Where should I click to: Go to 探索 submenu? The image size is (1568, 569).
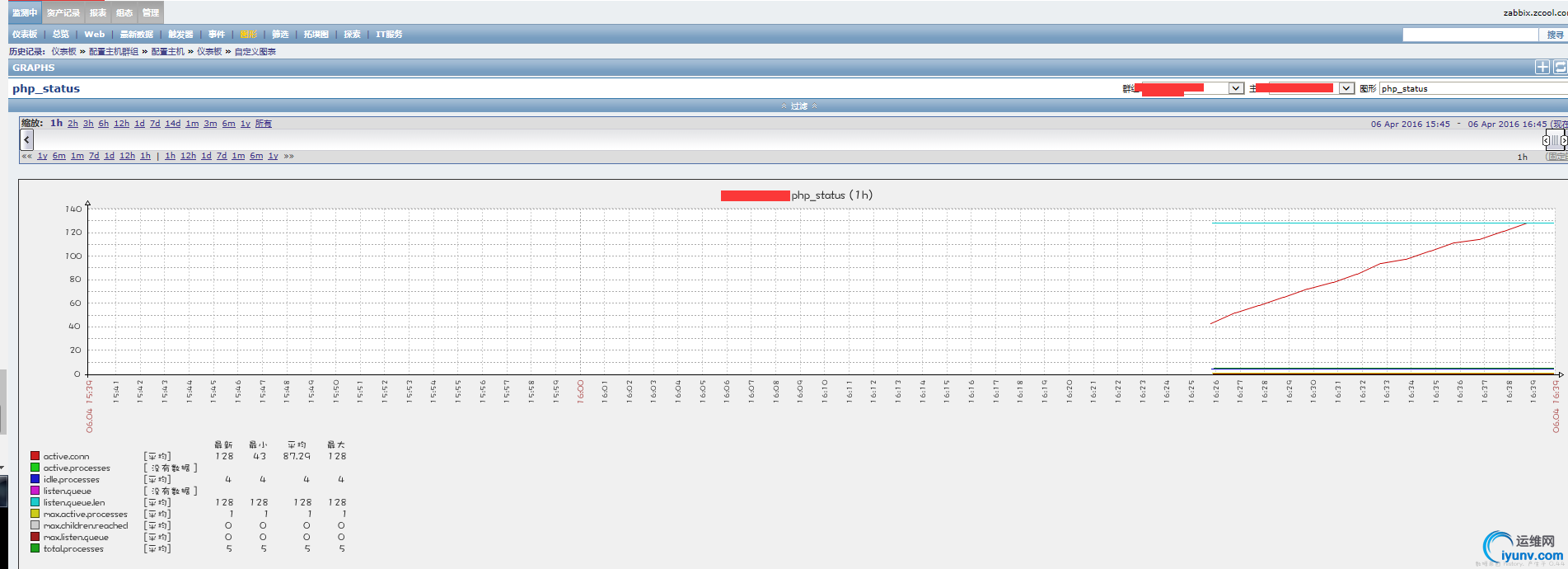(353, 35)
